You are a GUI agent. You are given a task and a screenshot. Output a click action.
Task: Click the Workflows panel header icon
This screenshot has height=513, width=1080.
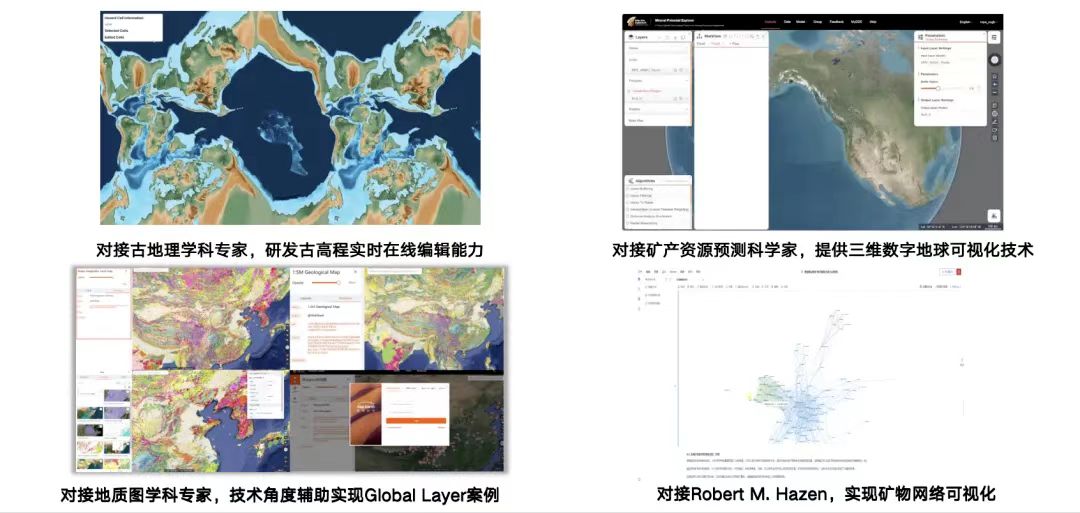click(x=699, y=36)
